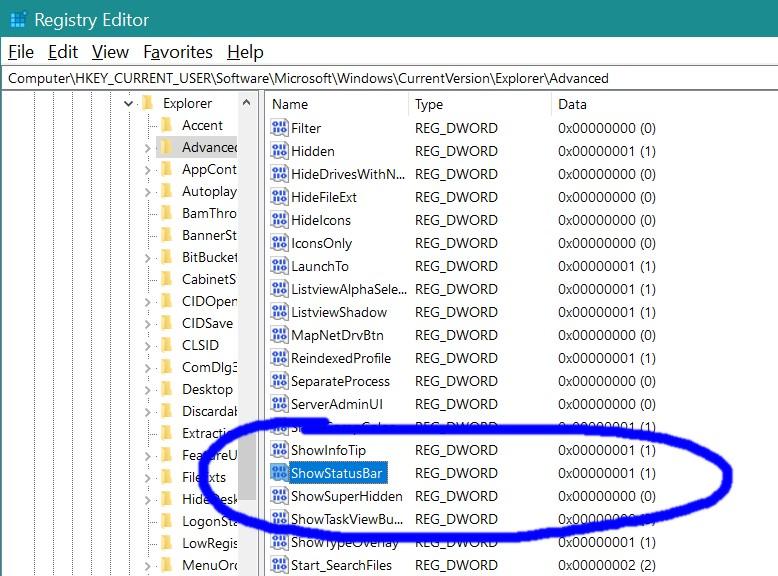Click the HideIcons DWORD icon
Viewport: 778px width, 576px height.
point(279,220)
